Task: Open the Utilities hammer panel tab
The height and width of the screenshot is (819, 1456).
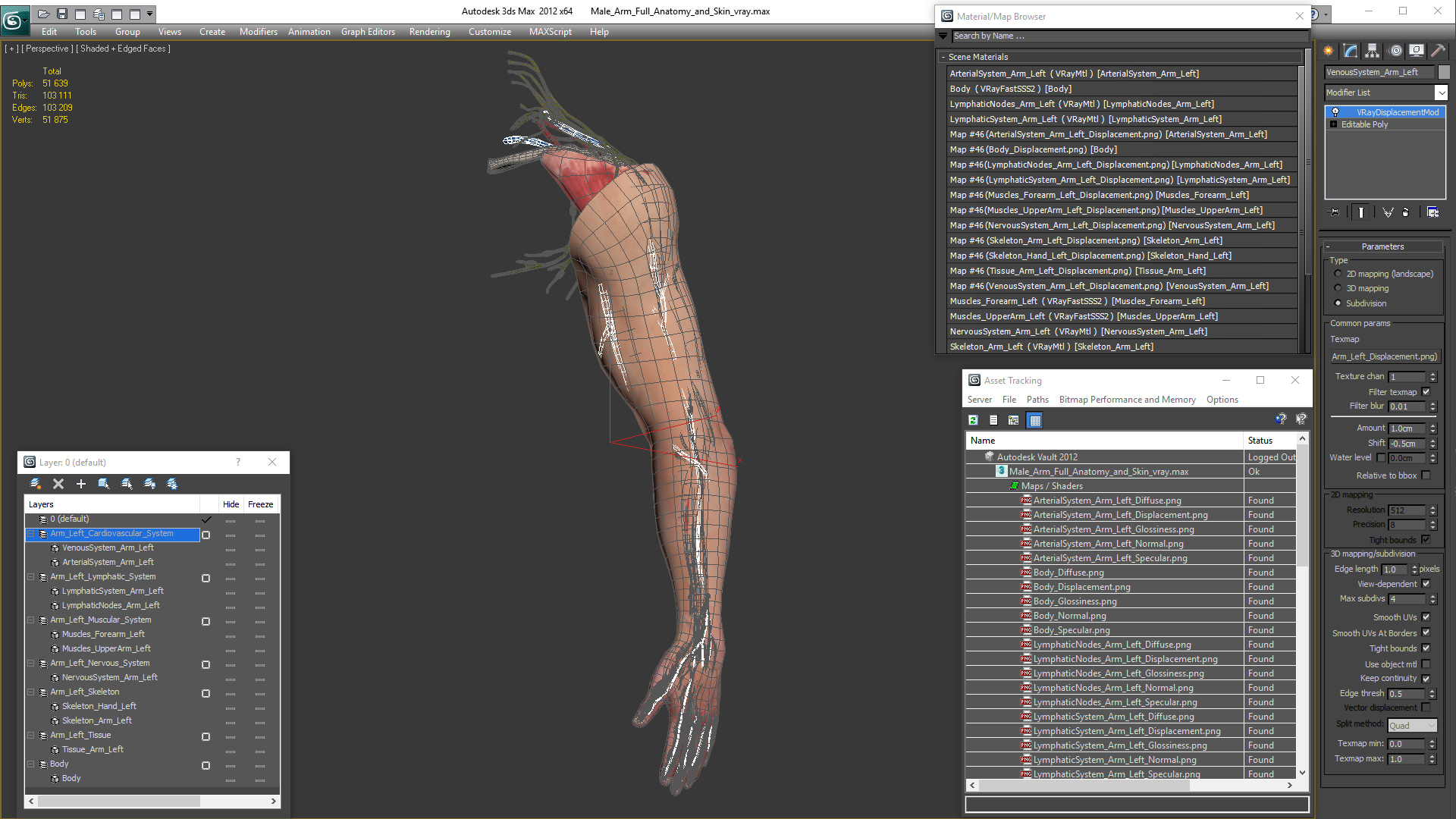Action: [x=1439, y=51]
